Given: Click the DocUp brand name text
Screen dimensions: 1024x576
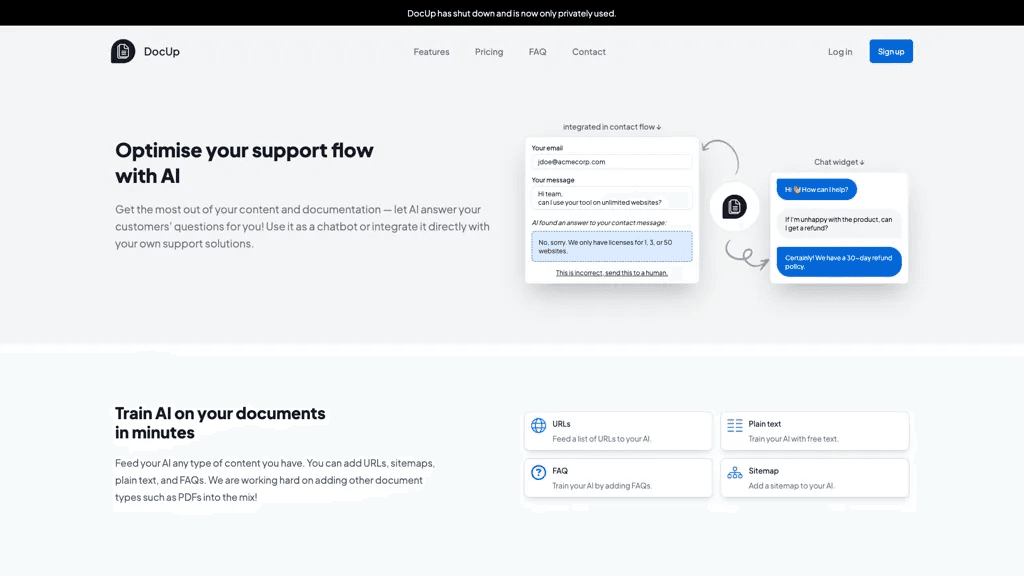Looking at the screenshot, I should point(161,52).
